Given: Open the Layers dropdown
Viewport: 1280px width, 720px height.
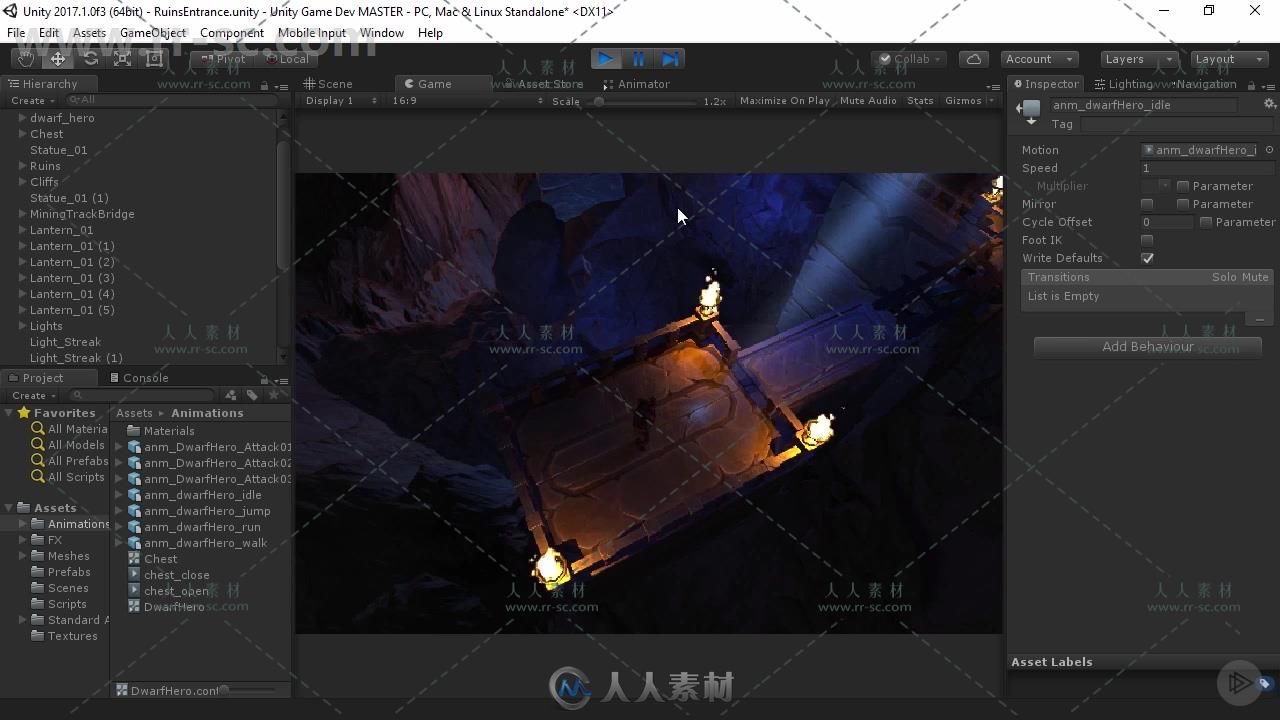Looking at the screenshot, I should (x=1138, y=59).
